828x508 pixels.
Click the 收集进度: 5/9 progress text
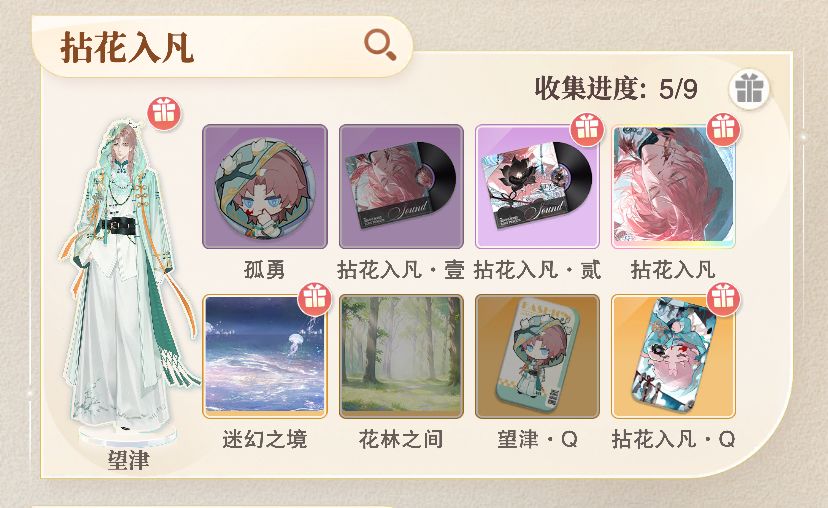(616, 89)
